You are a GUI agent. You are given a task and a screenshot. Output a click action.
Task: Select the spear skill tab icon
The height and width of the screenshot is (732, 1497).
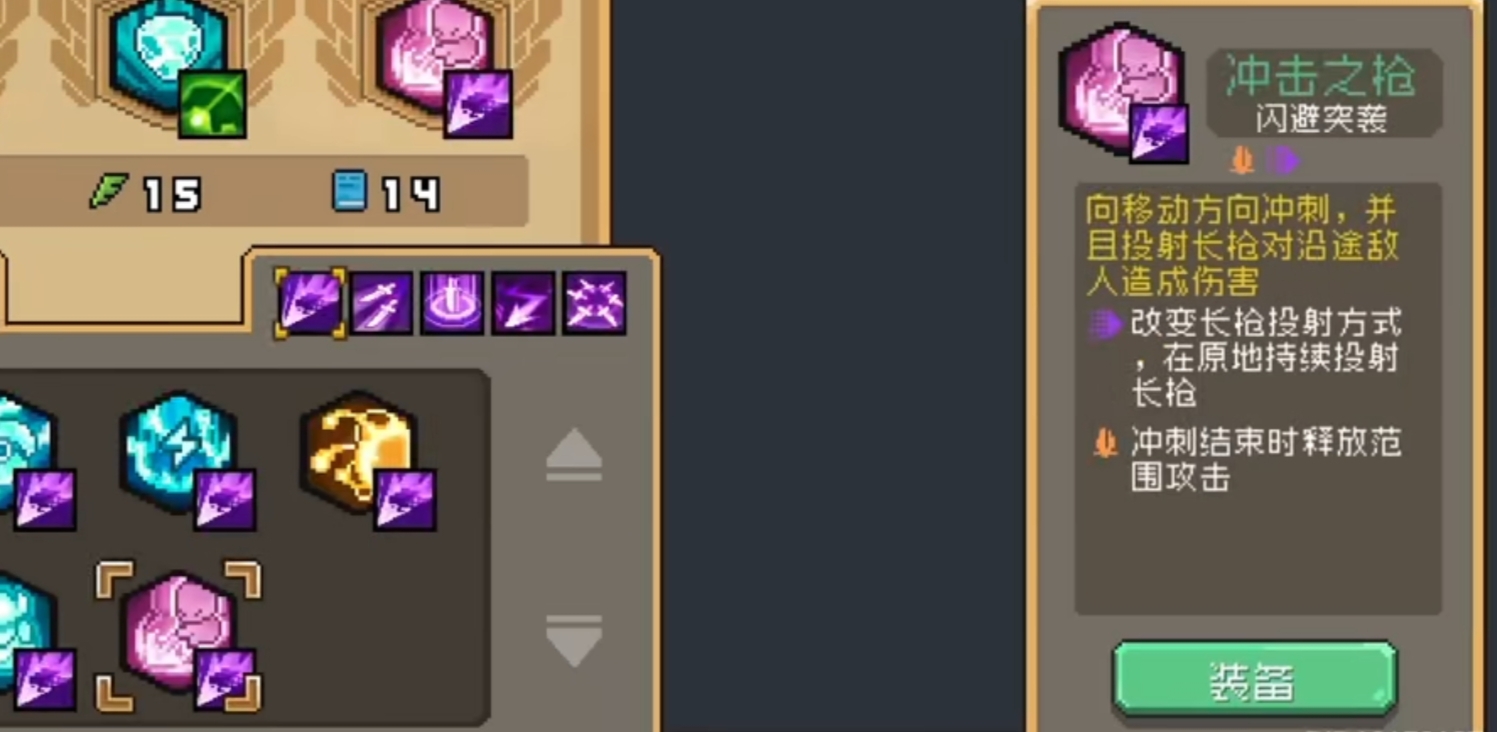click(310, 303)
